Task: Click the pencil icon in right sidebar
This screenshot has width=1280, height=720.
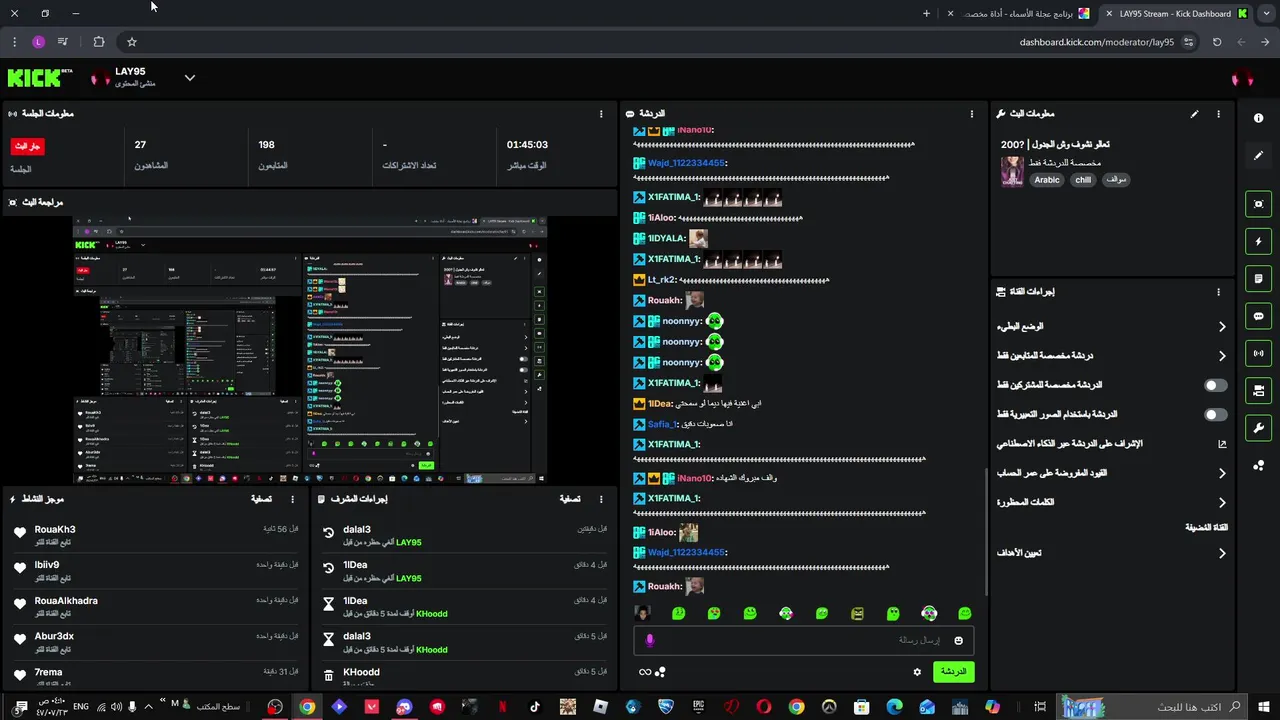Action: 1258,156
